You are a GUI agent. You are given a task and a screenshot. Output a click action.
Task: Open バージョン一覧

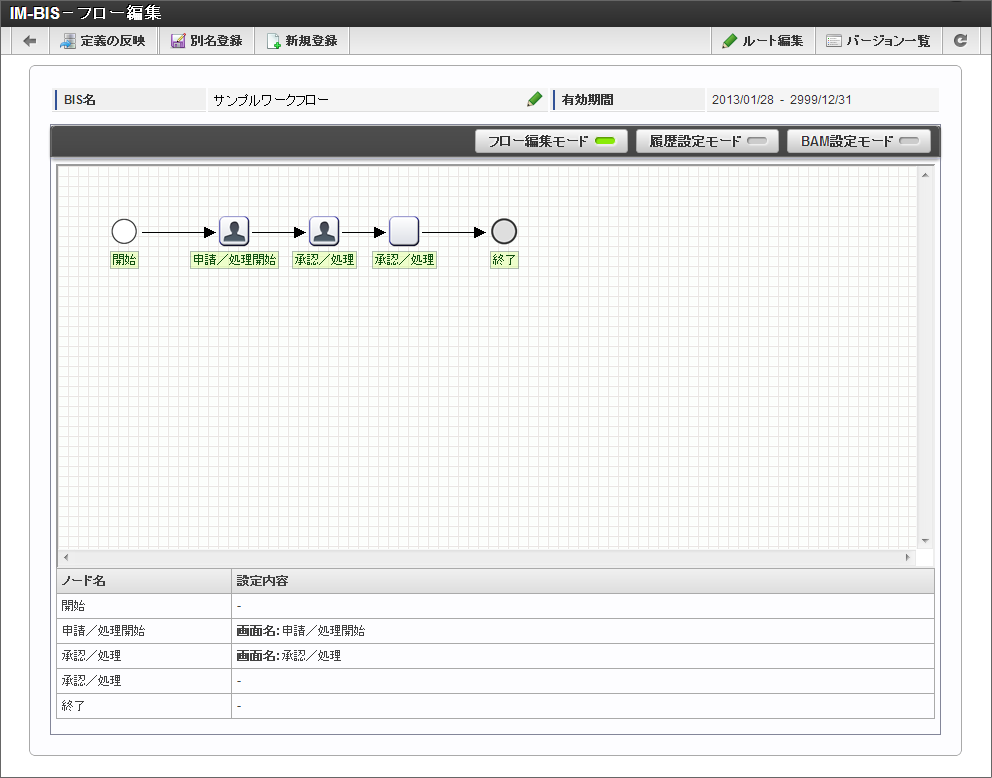(877, 41)
